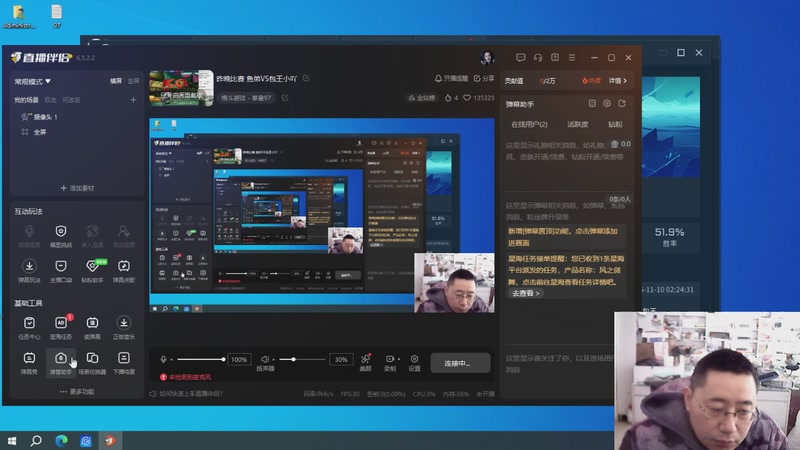Open the 房管助手 icon
Screen dimensions: 800x450
(x=61, y=358)
